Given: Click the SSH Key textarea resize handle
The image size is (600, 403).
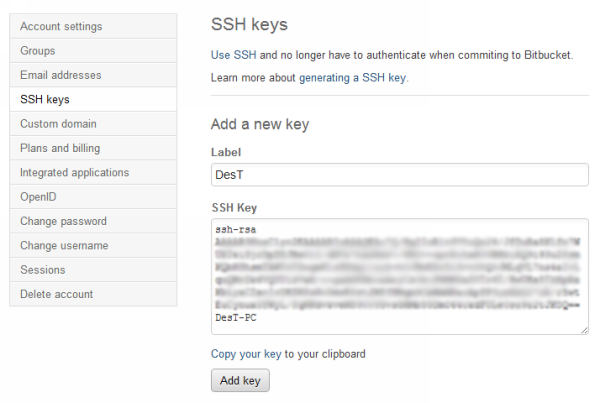Looking at the screenshot, I should [584, 330].
